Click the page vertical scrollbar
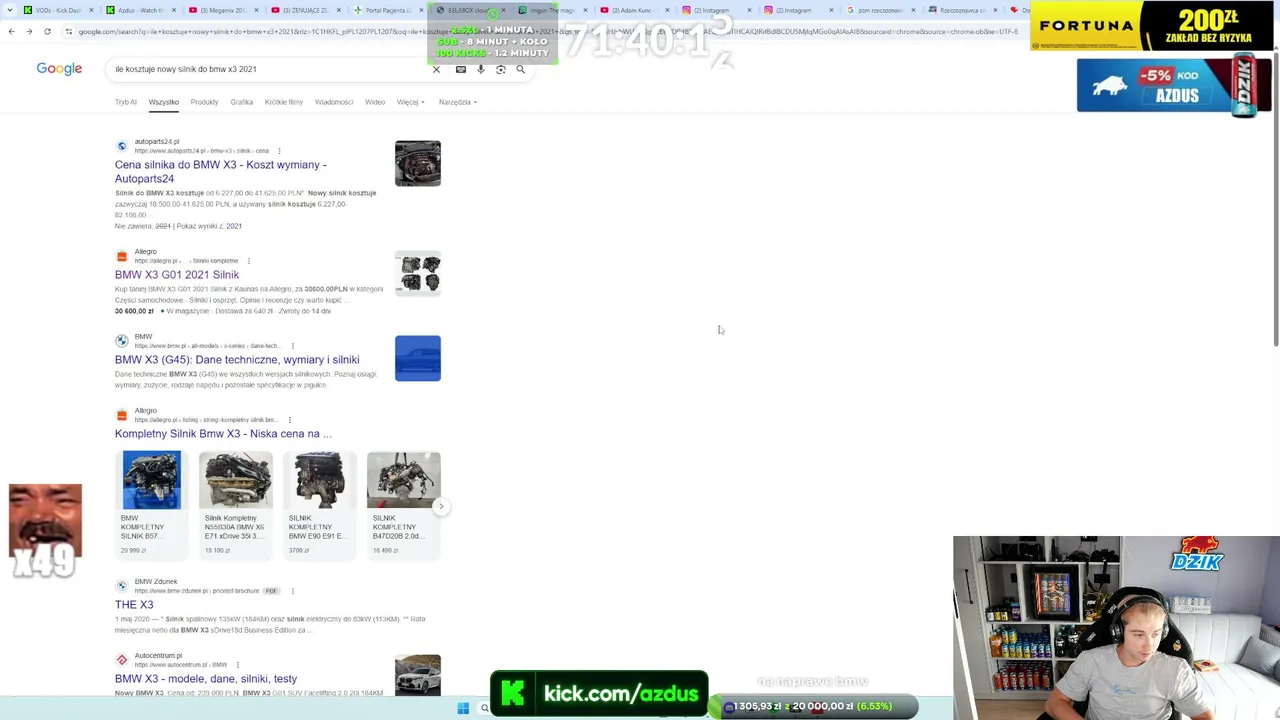 [1276, 200]
